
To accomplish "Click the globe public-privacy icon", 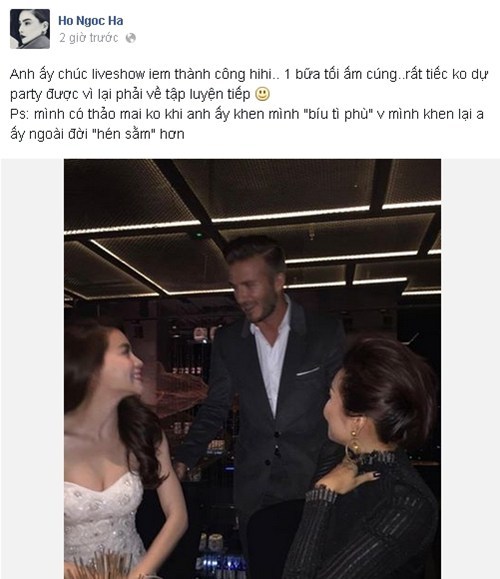I will [130, 38].
